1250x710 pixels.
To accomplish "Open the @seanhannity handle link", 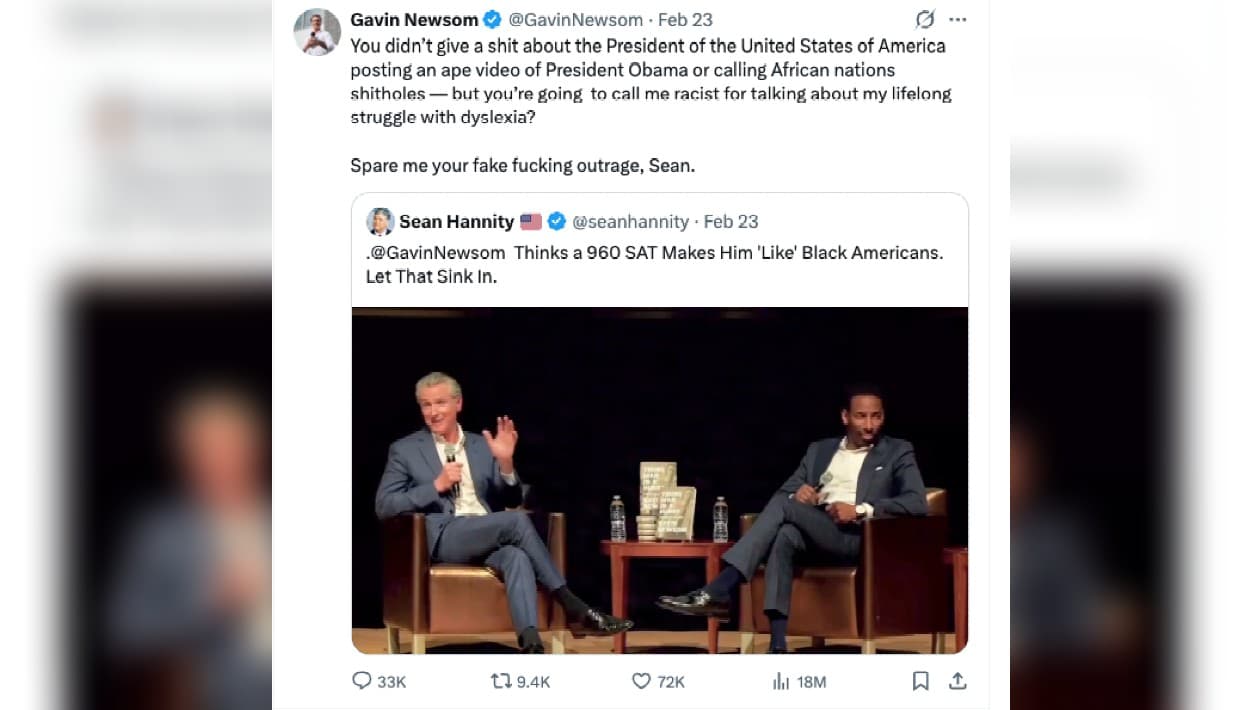I will (x=630, y=222).
